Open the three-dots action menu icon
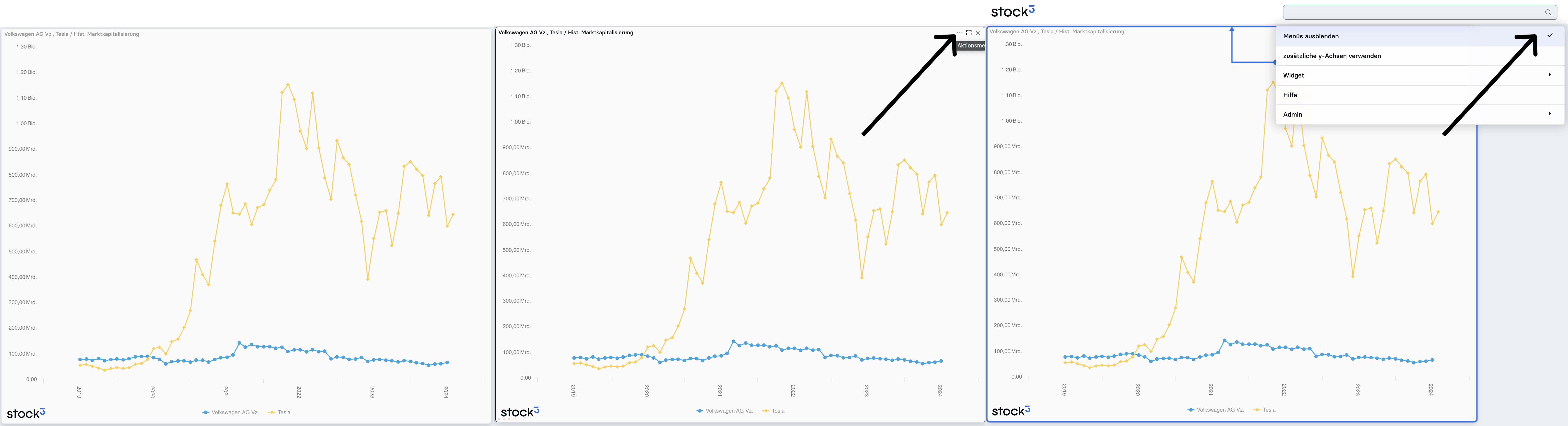This screenshot has width=1568, height=426. coord(960,33)
